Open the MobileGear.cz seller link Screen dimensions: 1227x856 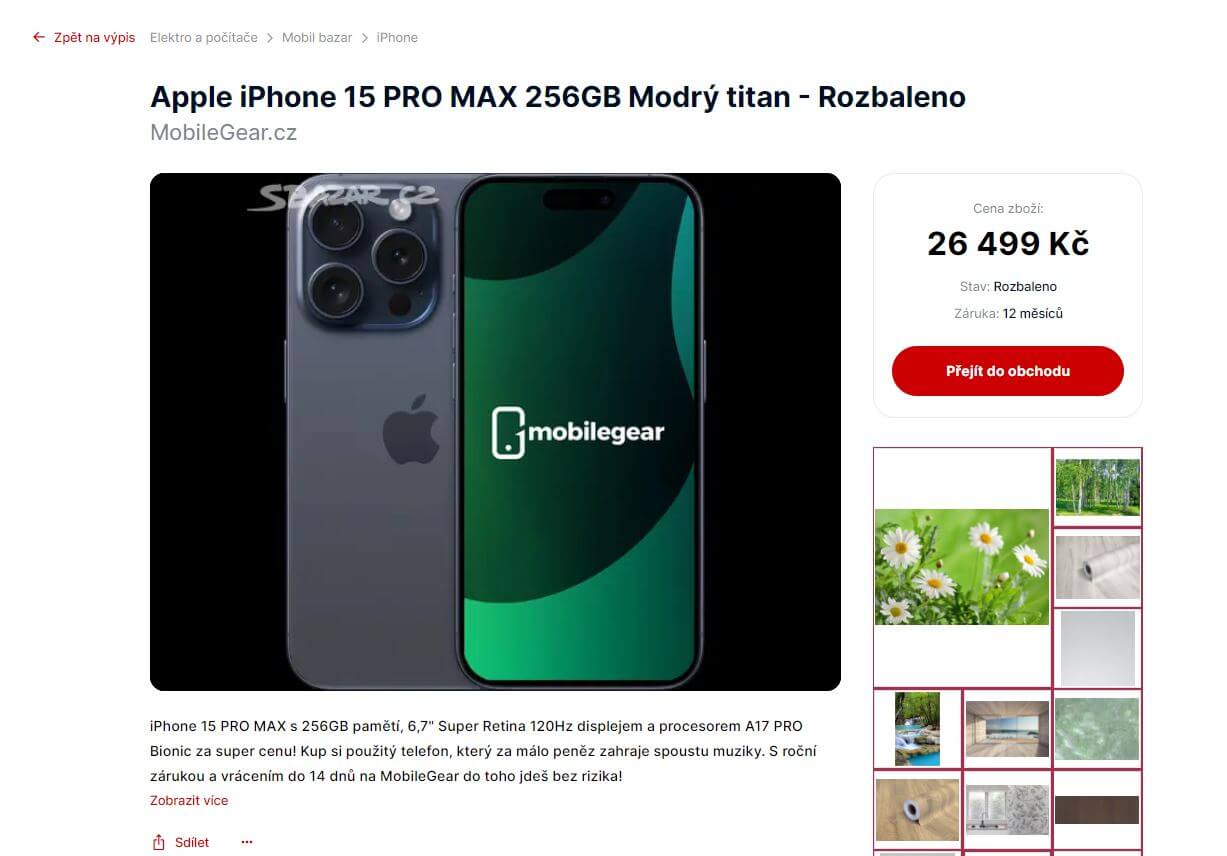point(223,132)
